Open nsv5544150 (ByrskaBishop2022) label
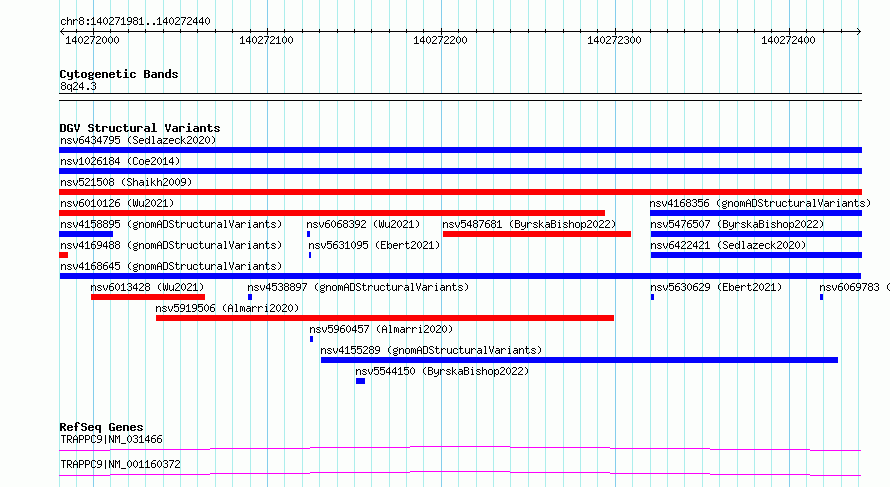Viewport: 890px width, 487px height. pyautogui.click(x=442, y=371)
